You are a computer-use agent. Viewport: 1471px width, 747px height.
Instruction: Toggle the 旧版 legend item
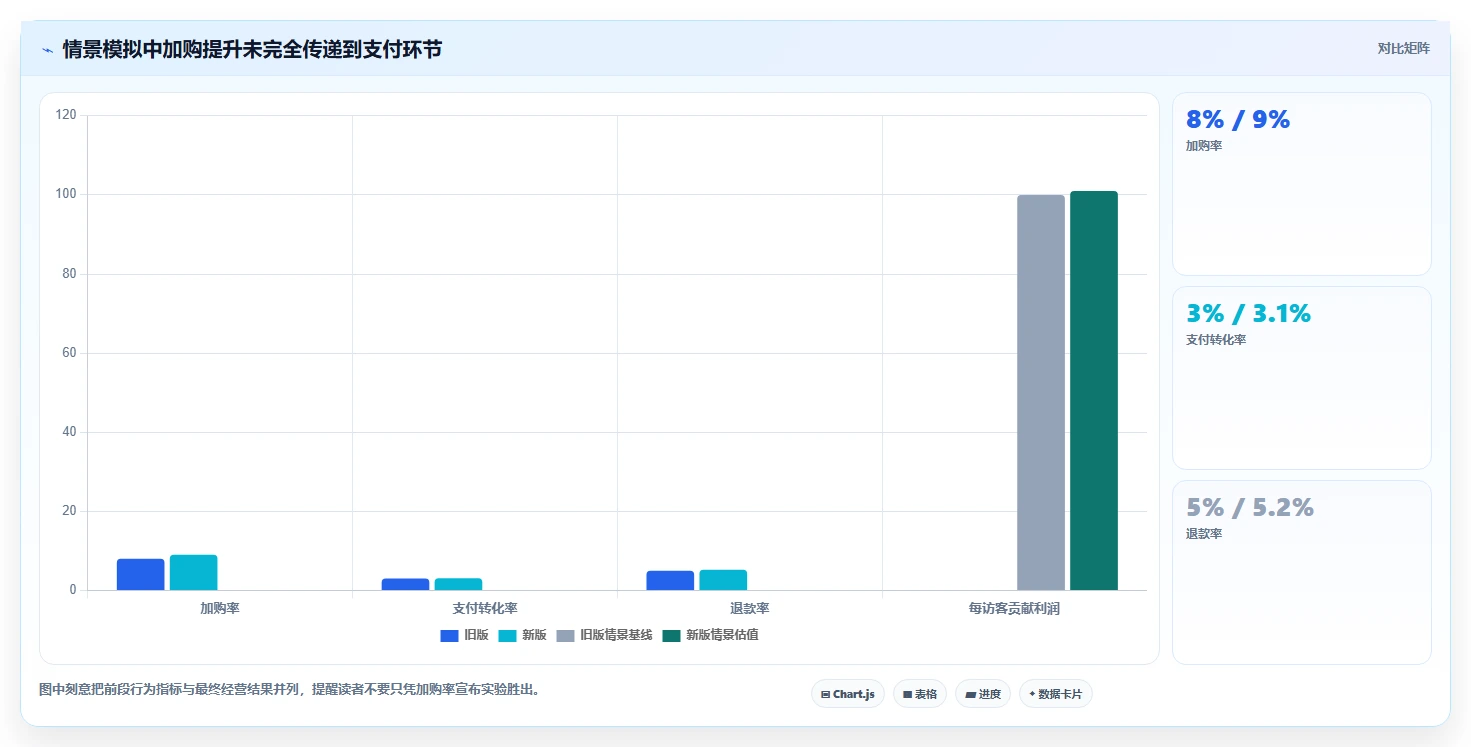coord(464,635)
